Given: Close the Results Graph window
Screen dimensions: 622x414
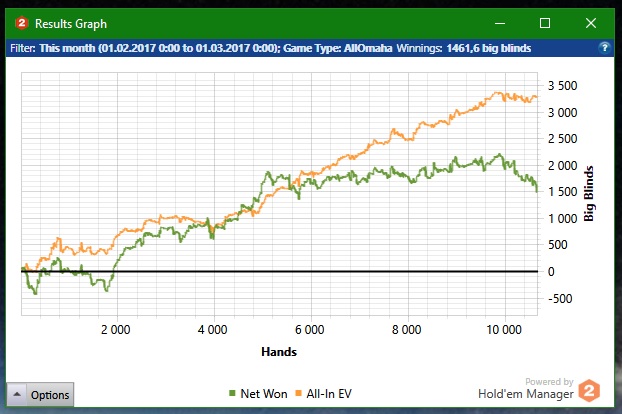Looking at the screenshot, I should tap(591, 23).
